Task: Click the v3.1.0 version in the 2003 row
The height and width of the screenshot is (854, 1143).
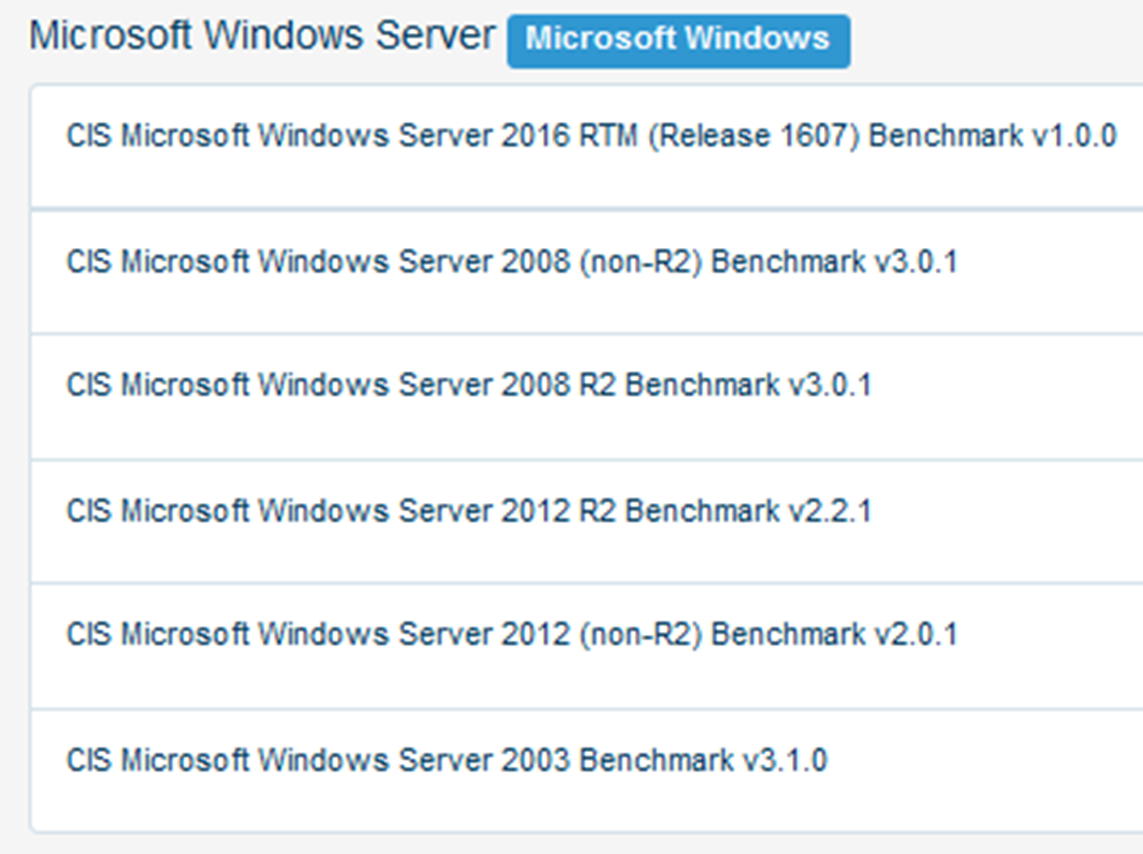Action: [x=785, y=761]
